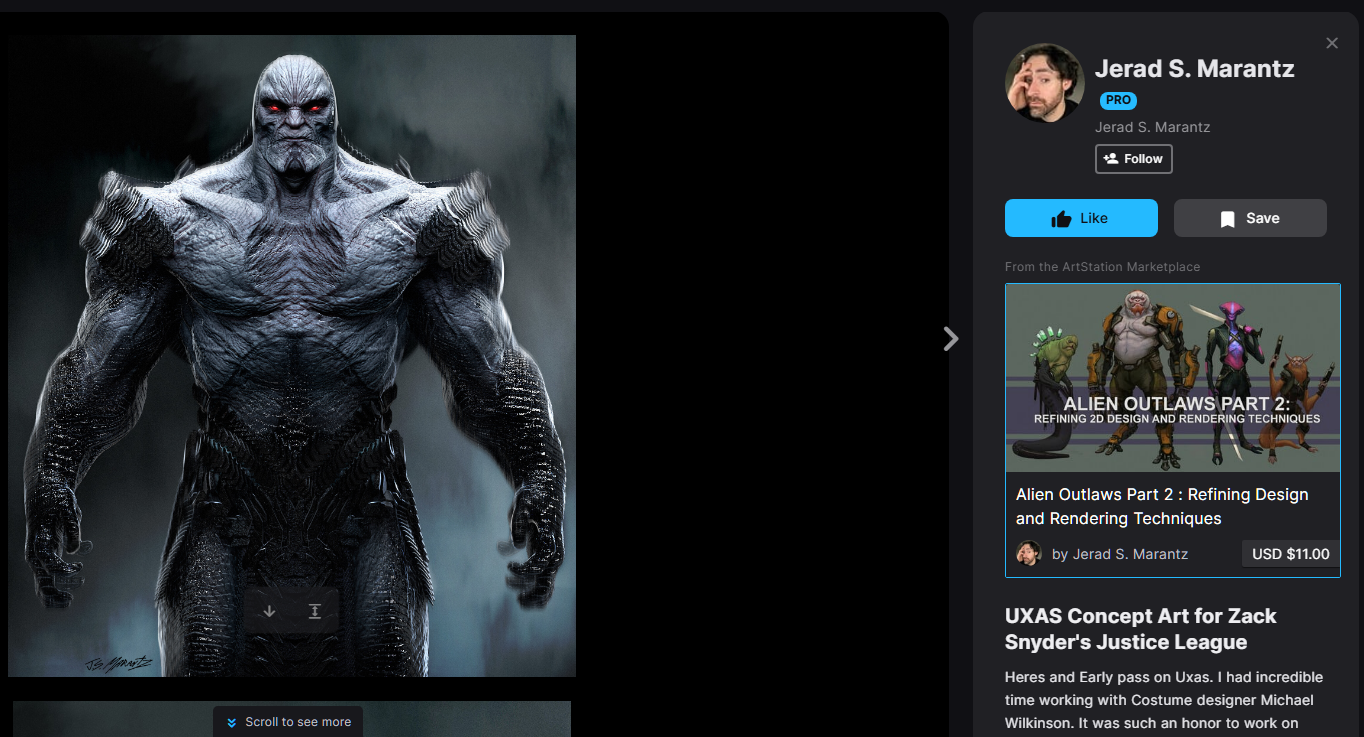Click the 'UXAS Concept Art for Zack Snyder's Justice League' title

pyautogui.click(x=1141, y=629)
